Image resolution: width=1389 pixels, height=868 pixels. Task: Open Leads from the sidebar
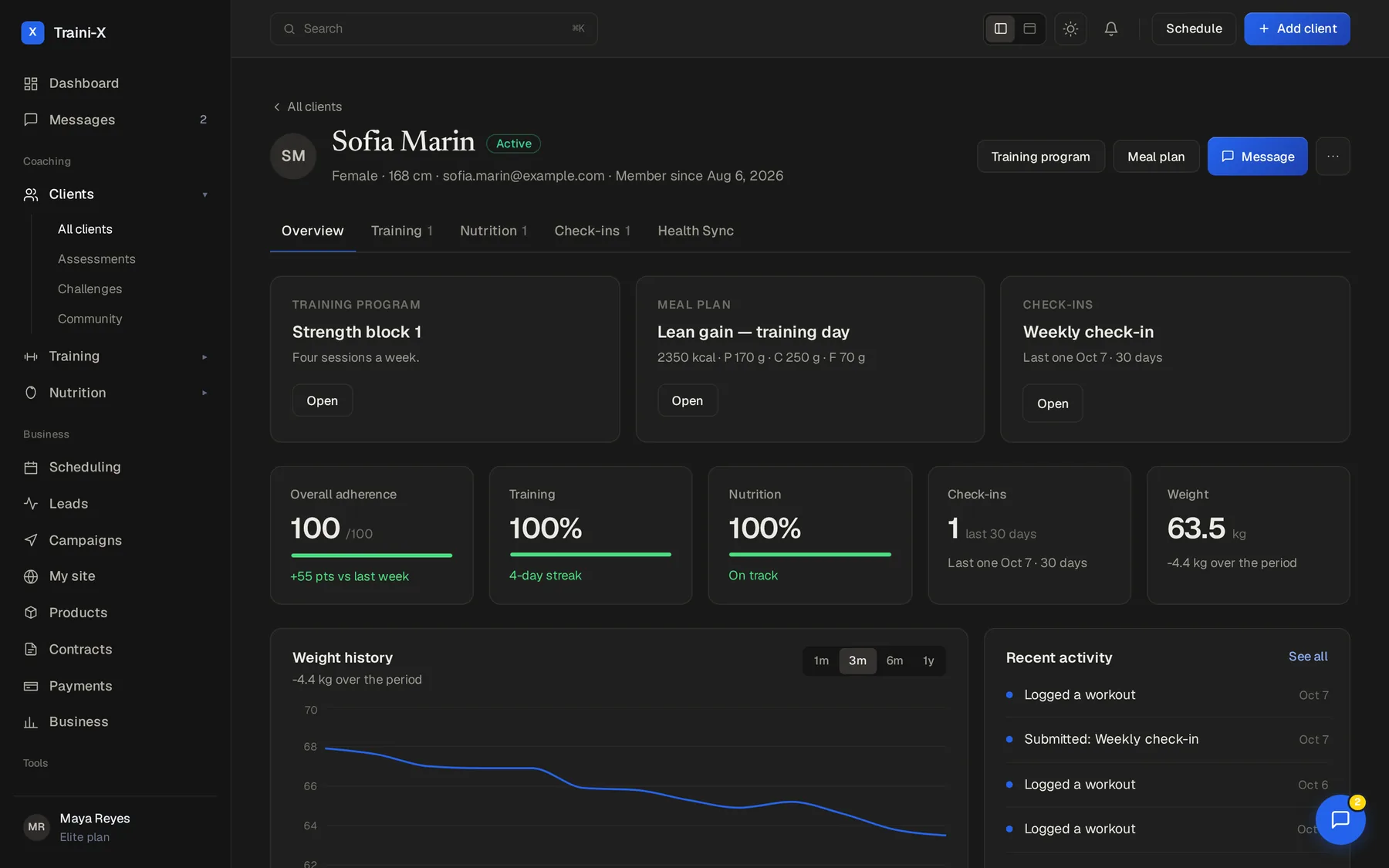[115, 504]
